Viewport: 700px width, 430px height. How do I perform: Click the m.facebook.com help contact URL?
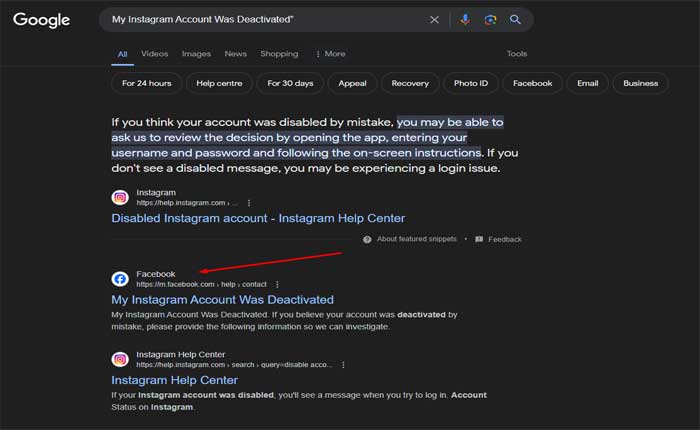[201, 284]
